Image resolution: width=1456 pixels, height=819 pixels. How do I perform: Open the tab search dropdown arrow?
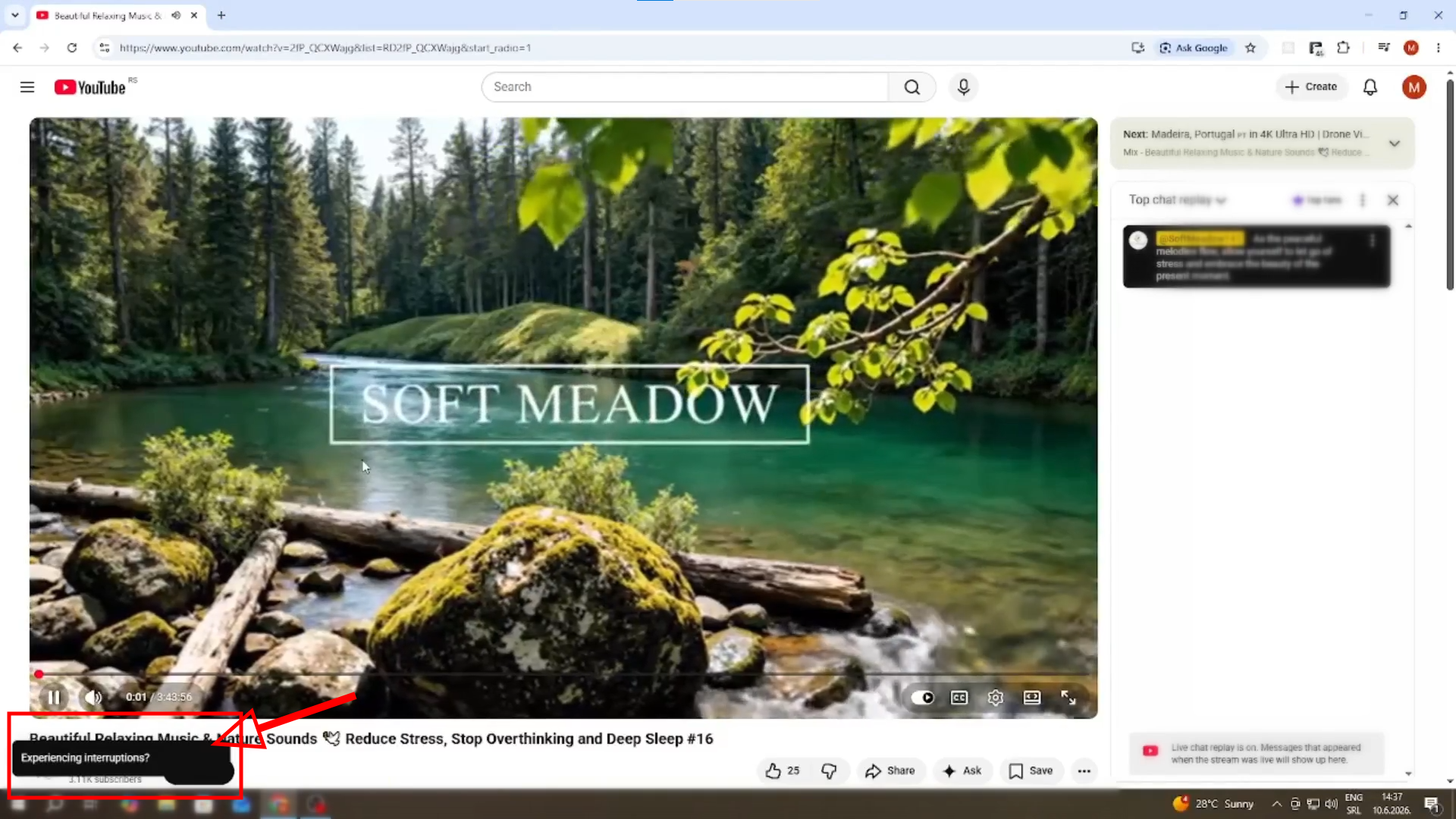pos(15,15)
